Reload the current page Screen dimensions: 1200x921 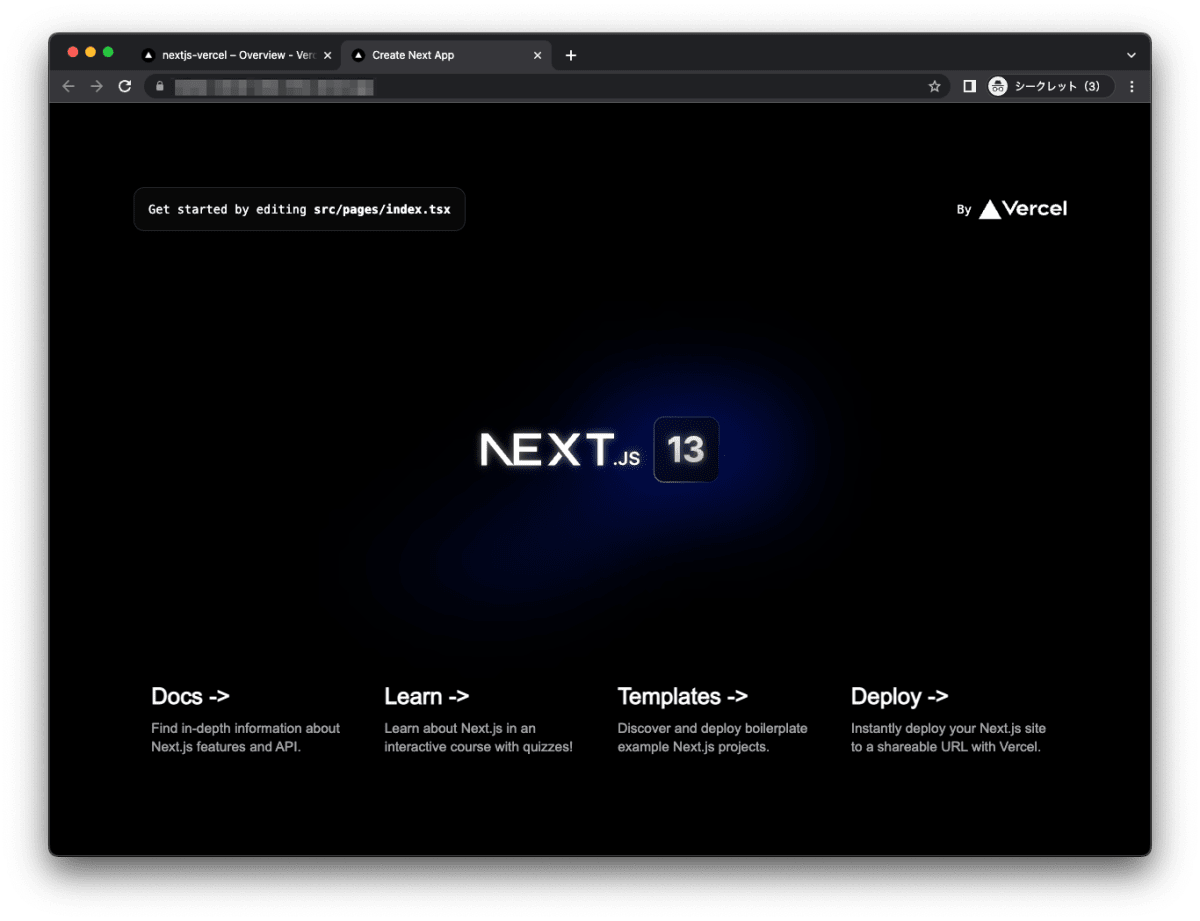[124, 86]
